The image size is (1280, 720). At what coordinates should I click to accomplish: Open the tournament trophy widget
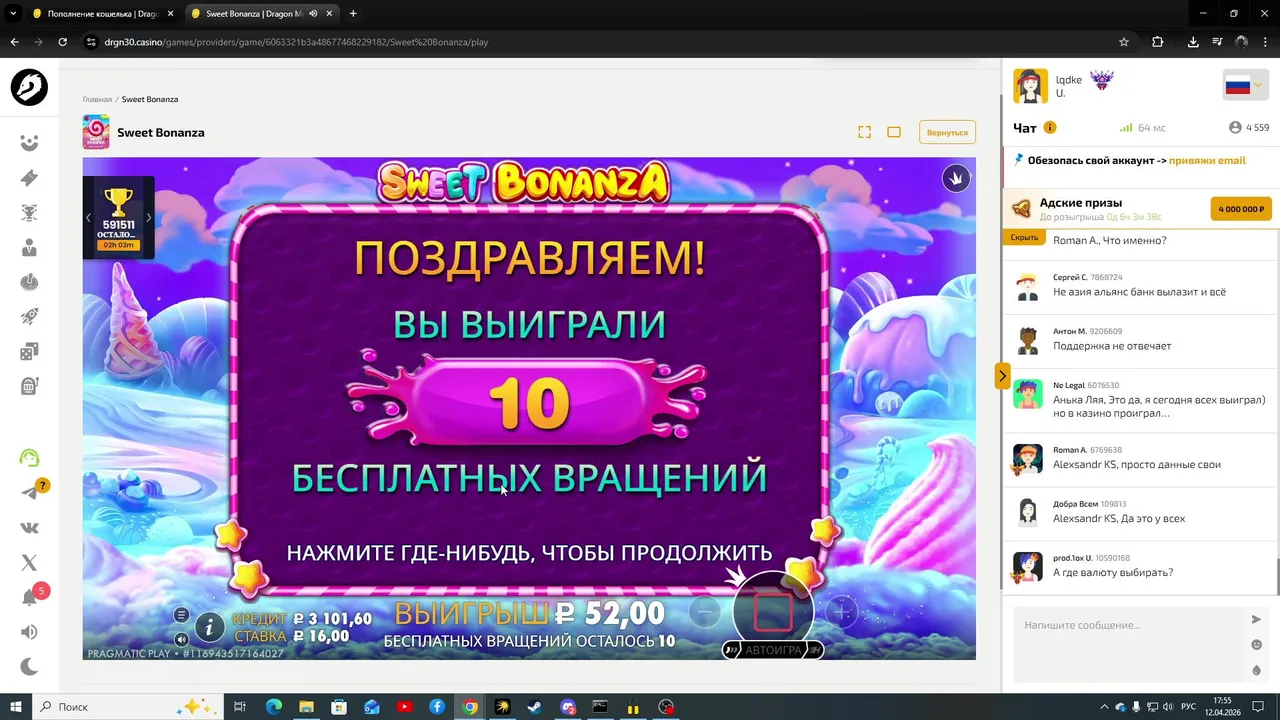pos(118,217)
